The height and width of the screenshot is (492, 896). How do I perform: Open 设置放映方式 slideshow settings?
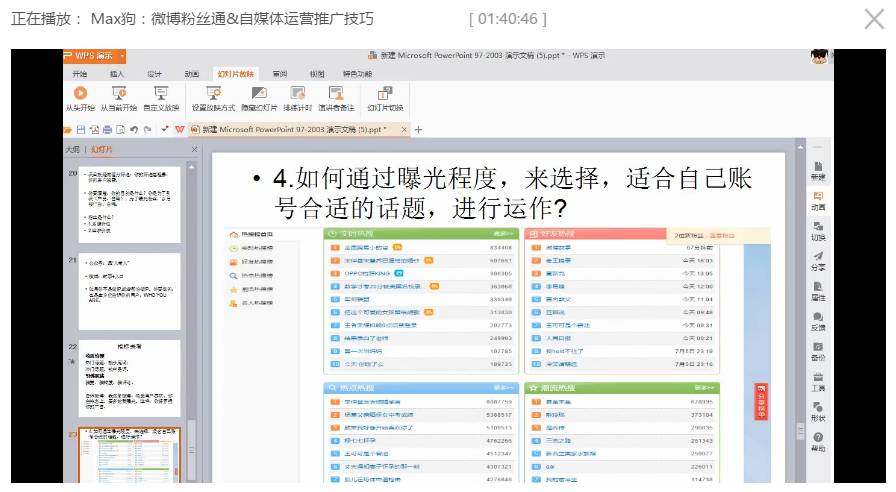click(x=213, y=98)
